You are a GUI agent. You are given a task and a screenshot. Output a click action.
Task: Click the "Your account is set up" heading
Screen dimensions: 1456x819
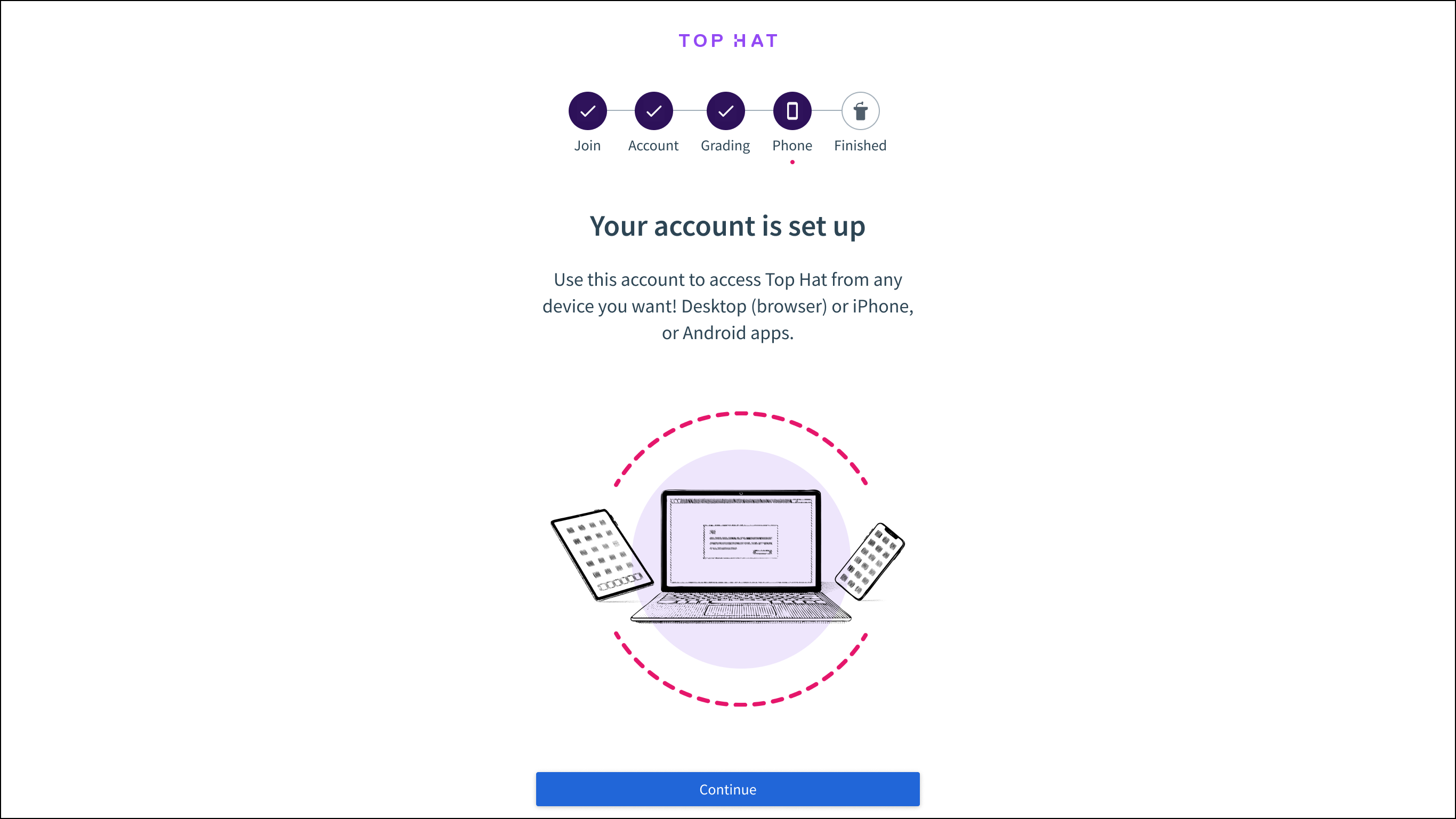(727, 226)
